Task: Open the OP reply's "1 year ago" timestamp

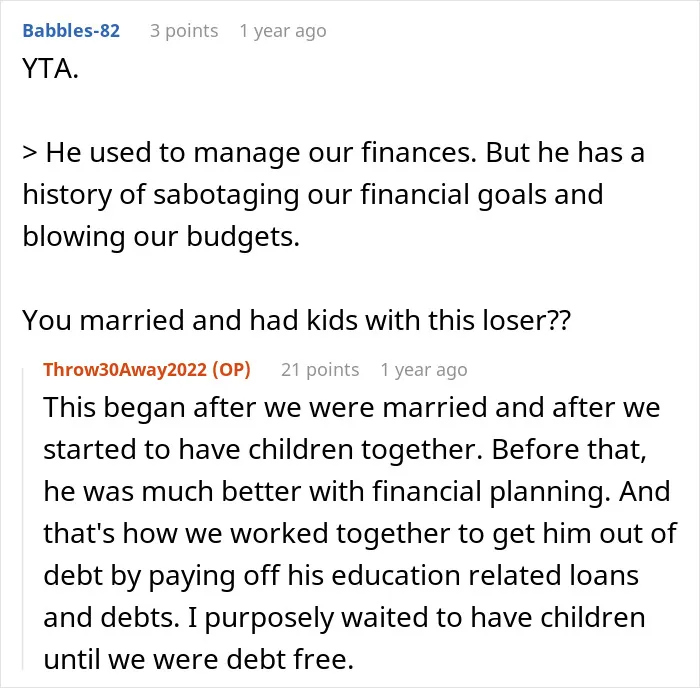Action: coord(424,370)
